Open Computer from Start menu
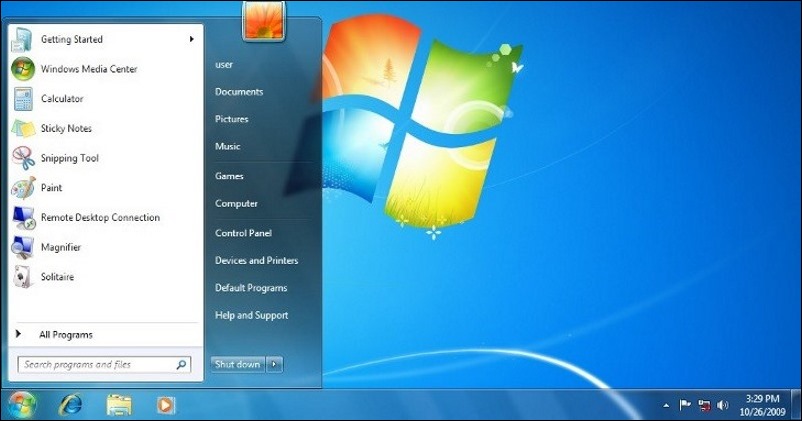Viewport: 802px width, 421px height. tap(236, 204)
